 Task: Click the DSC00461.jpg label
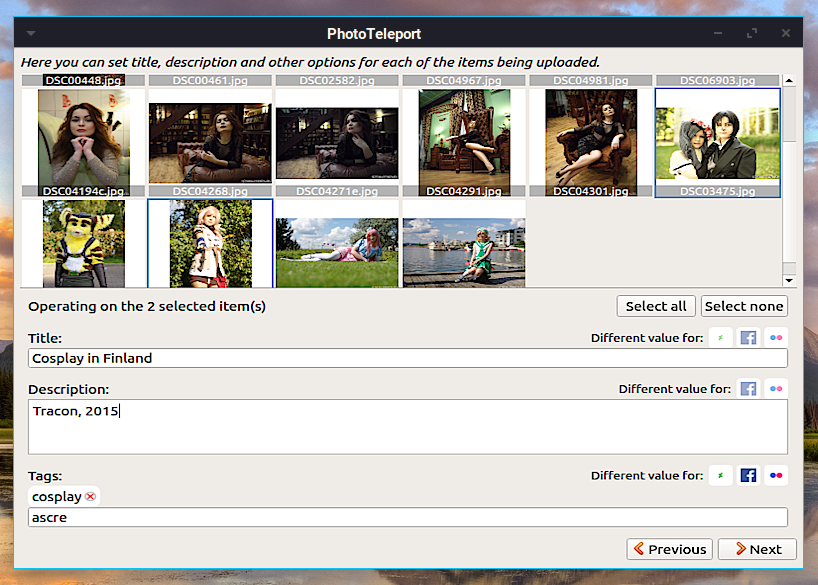(x=210, y=80)
